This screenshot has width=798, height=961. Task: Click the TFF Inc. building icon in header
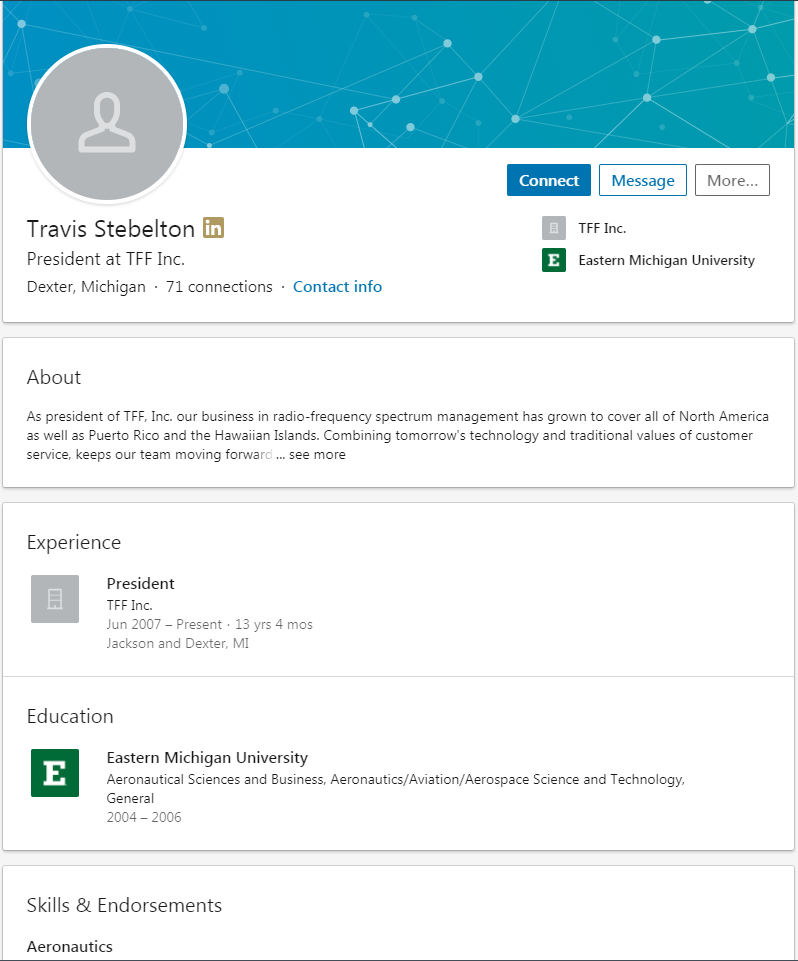[x=554, y=228]
